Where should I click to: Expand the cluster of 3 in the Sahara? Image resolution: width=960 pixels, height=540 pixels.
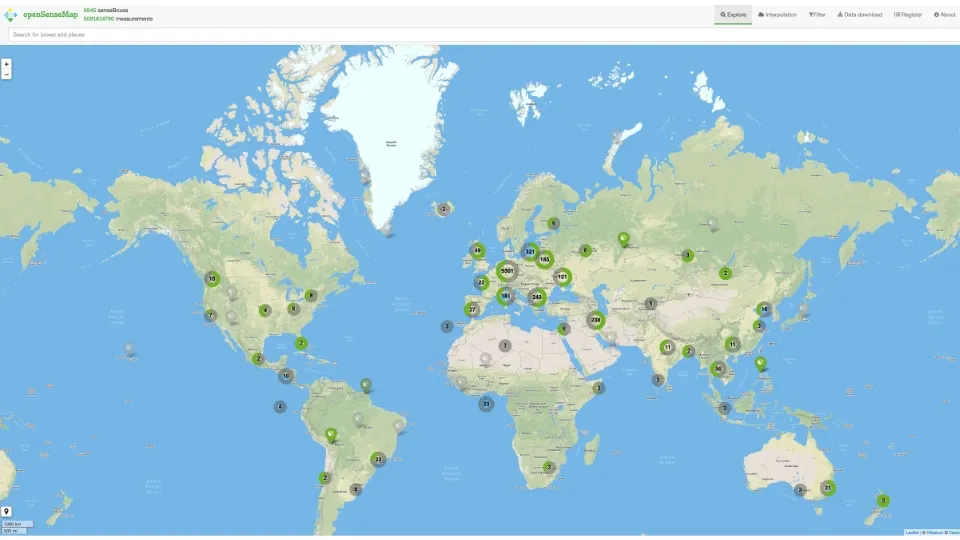pyautogui.click(x=504, y=346)
